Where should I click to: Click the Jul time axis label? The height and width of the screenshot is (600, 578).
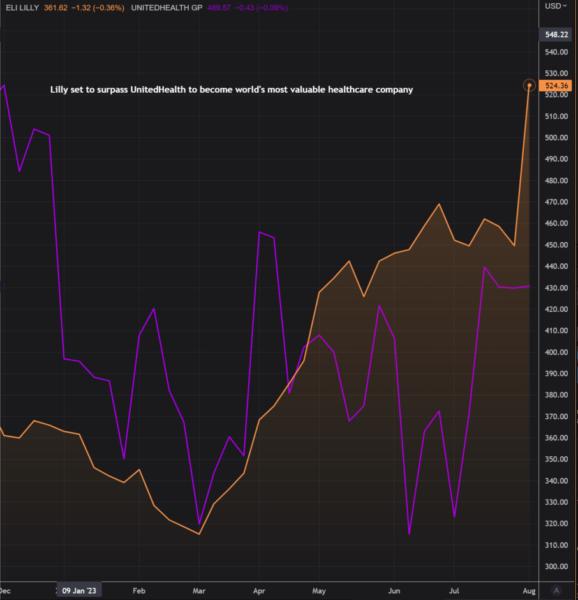454,591
